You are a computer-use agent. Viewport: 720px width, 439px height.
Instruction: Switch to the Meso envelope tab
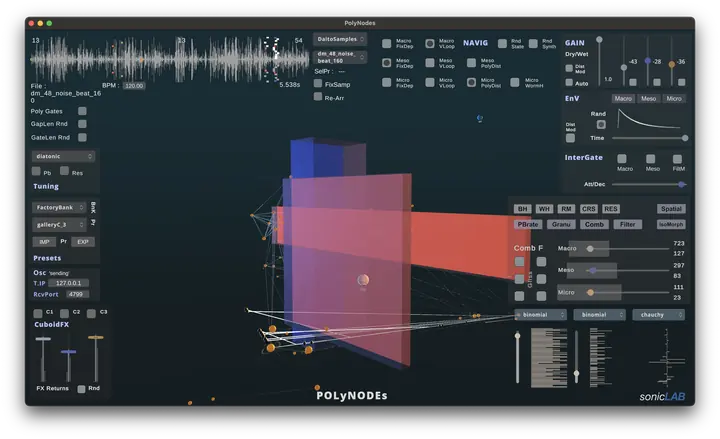[649, 98]
